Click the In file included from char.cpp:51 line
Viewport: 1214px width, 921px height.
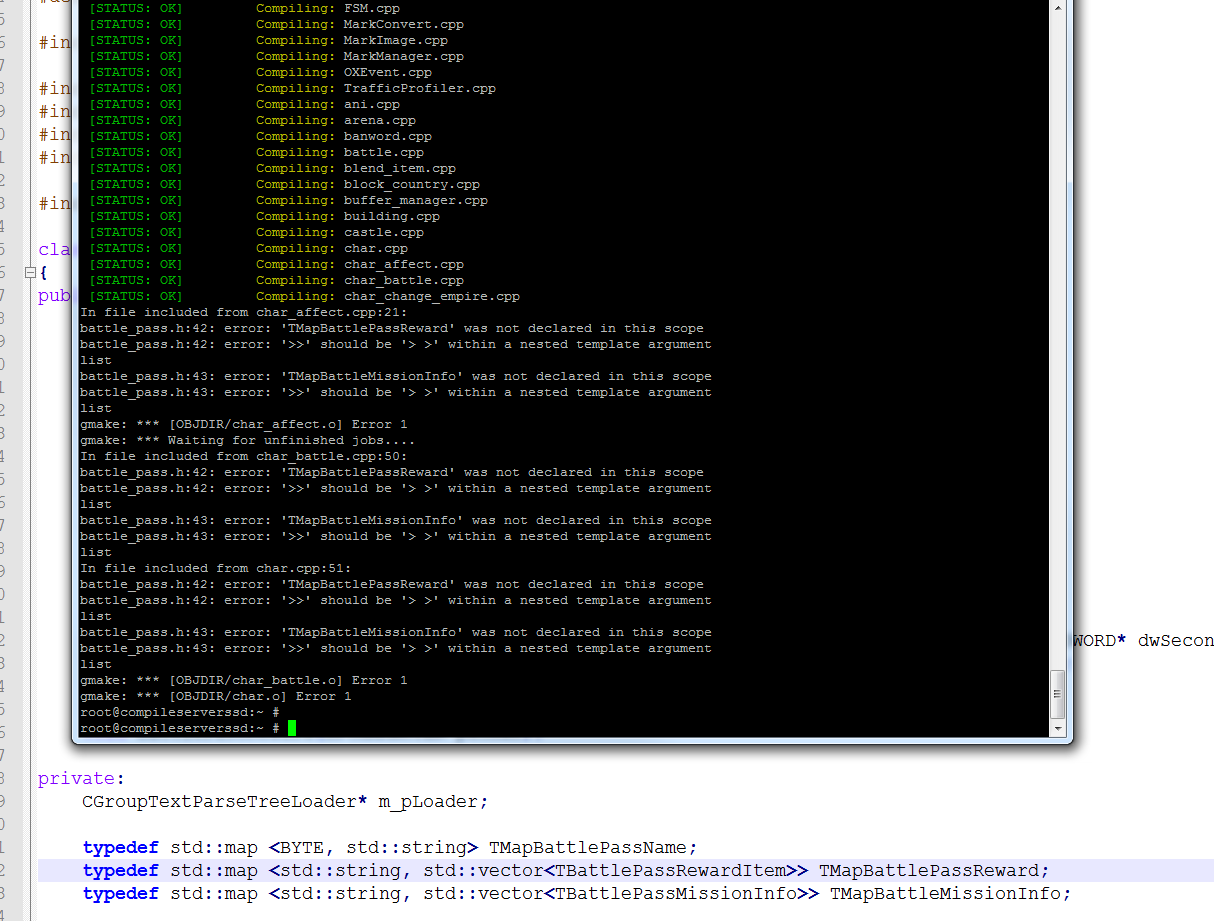(216, 568)
